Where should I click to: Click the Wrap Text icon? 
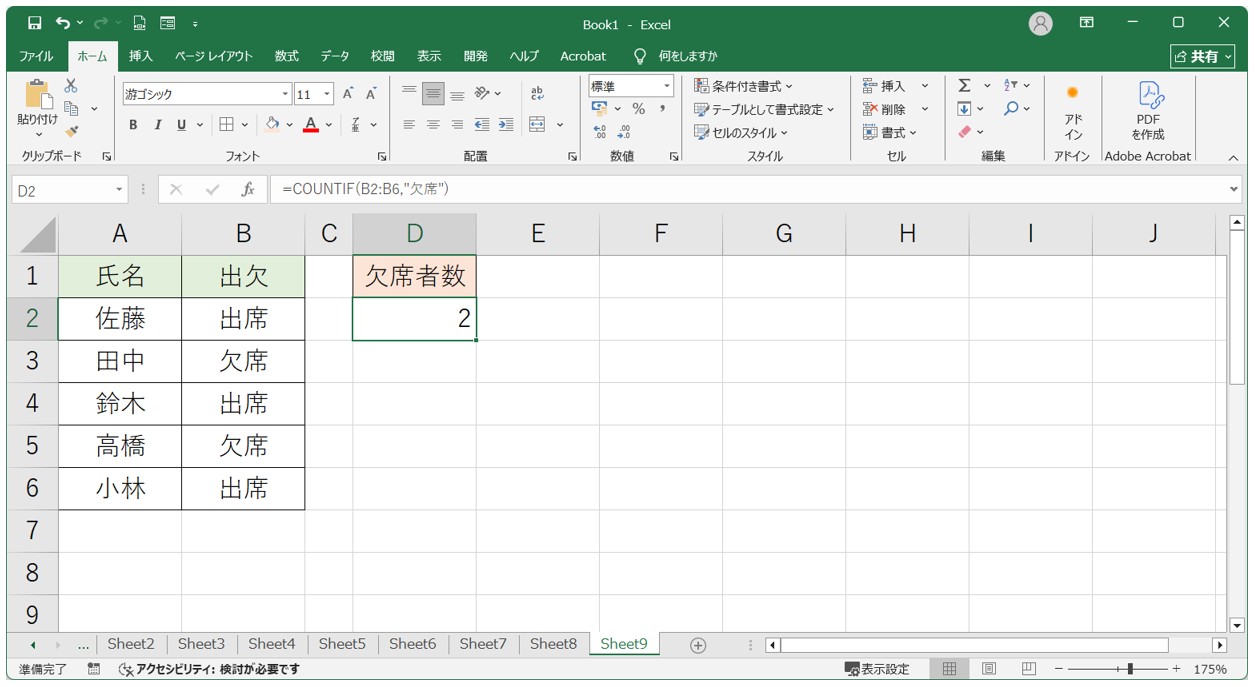(x=537, y=94)
